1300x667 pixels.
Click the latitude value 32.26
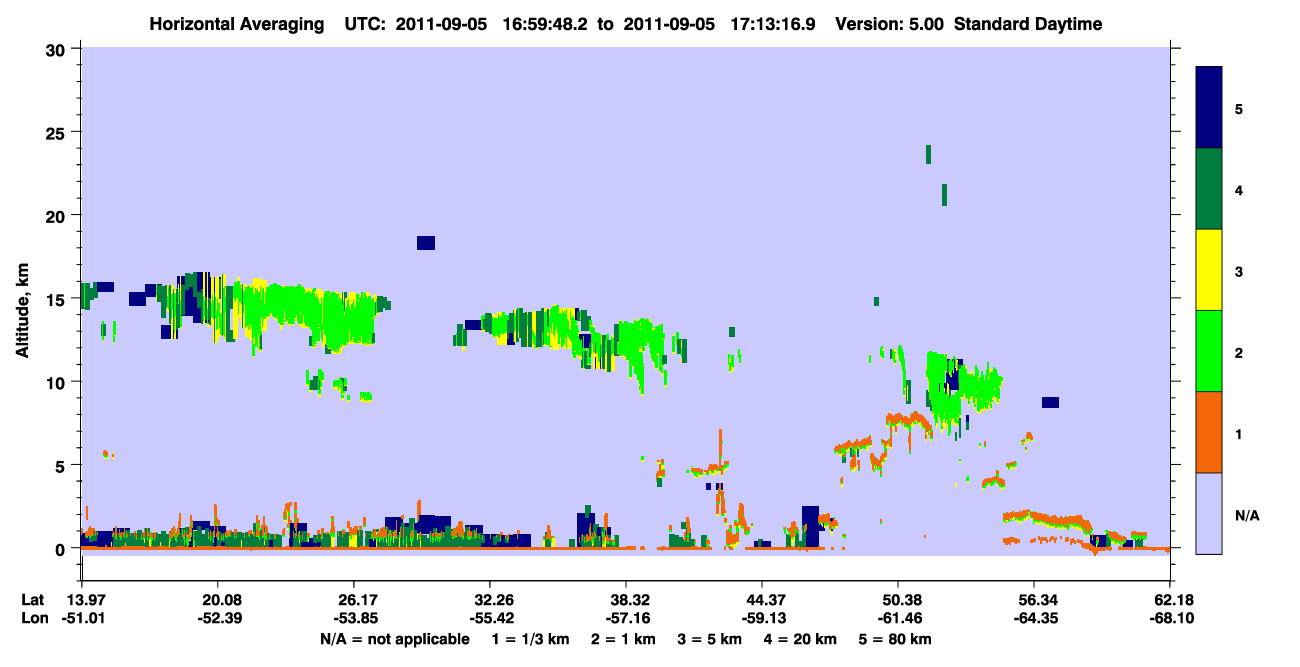click(490, 600)
